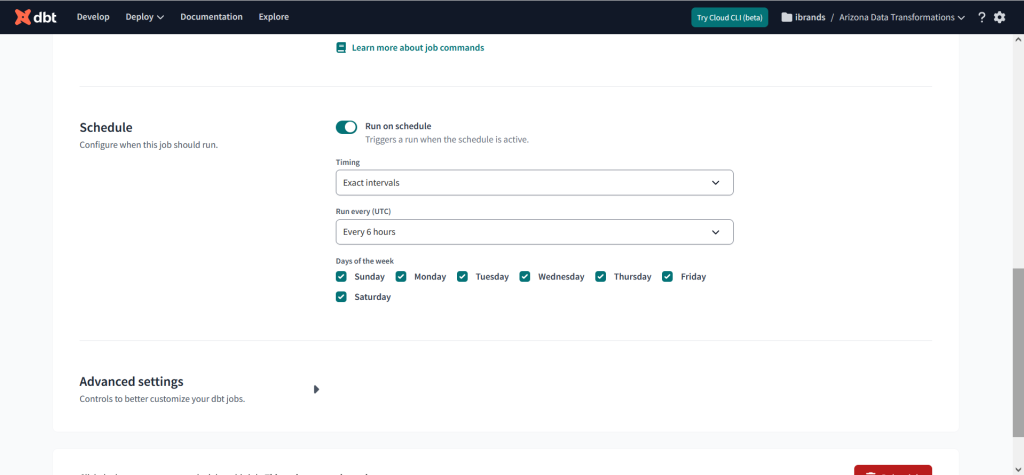Open the help question mark icon
This screenshot has height=475, width=1024.
pos(981,17)
